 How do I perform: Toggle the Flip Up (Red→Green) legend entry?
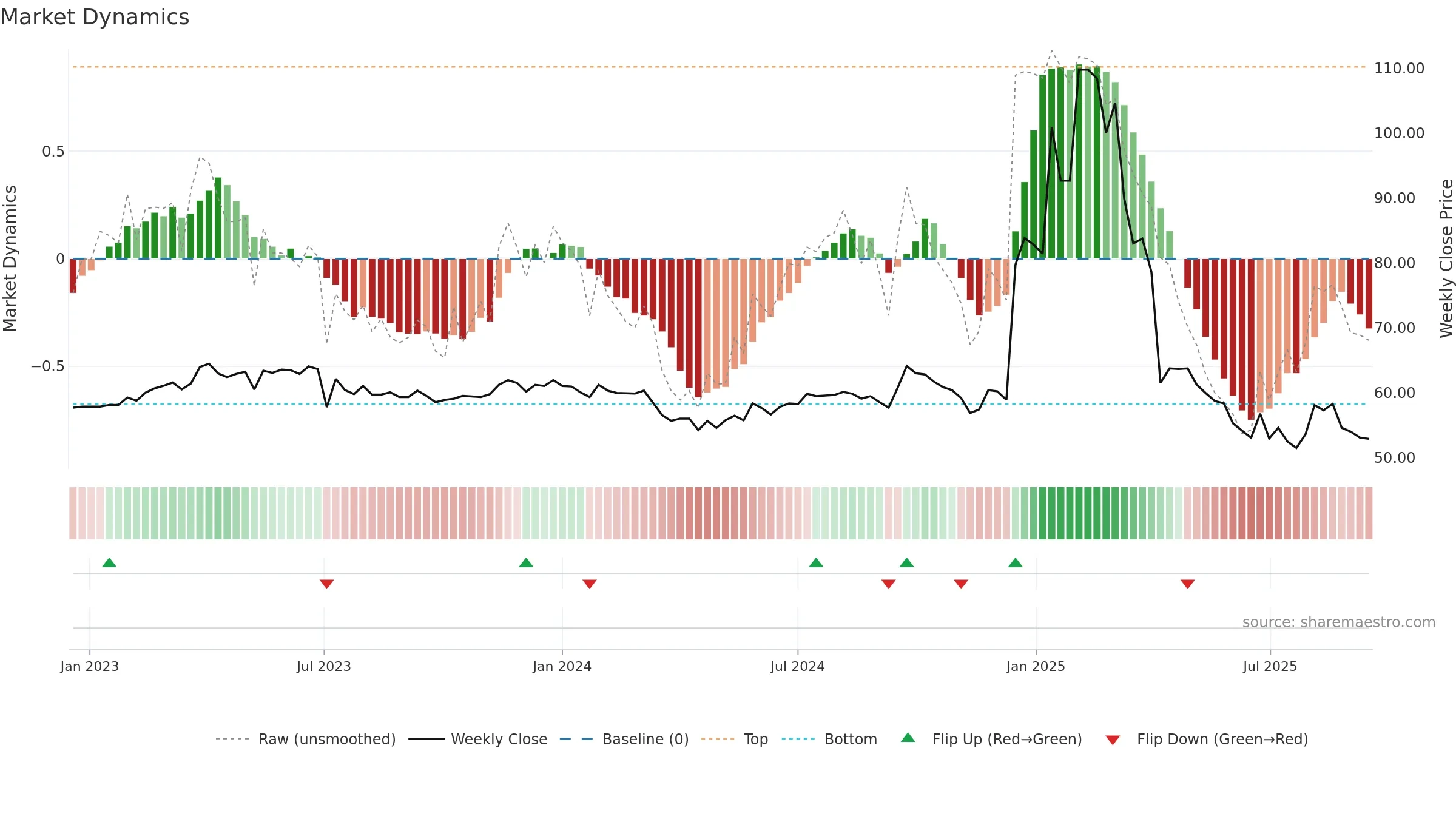991,739
